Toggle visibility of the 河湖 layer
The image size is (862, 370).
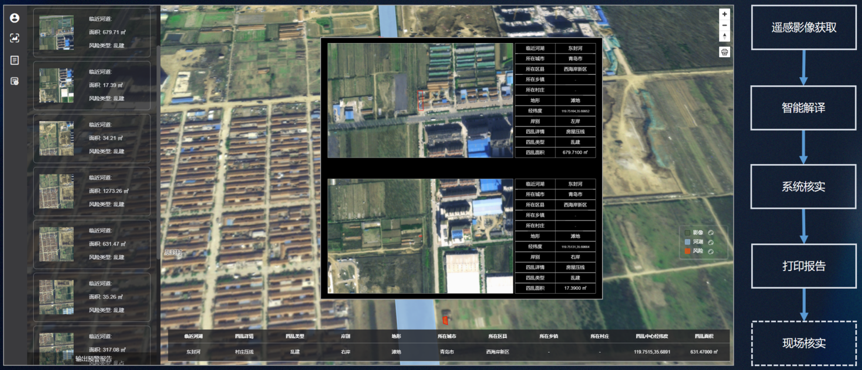[710, 242]
